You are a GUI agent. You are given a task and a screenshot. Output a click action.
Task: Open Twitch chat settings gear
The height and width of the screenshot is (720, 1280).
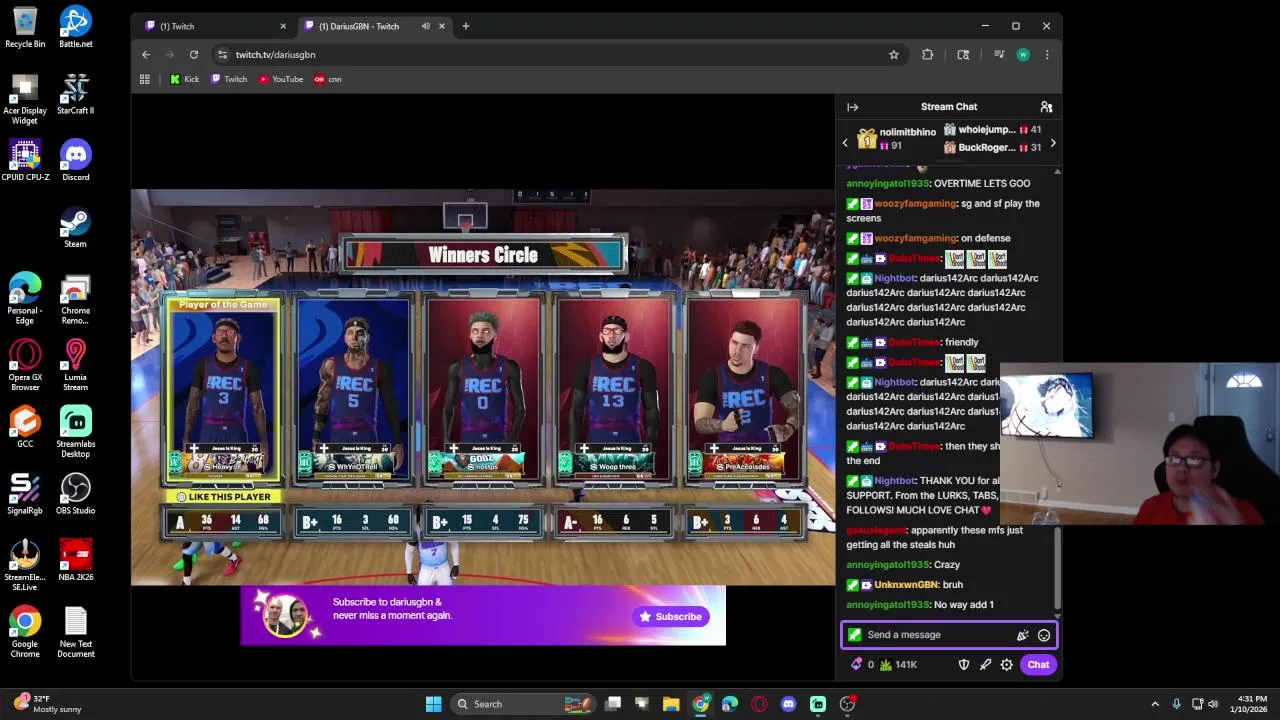pyautogui.click(x=1007, y=665)
